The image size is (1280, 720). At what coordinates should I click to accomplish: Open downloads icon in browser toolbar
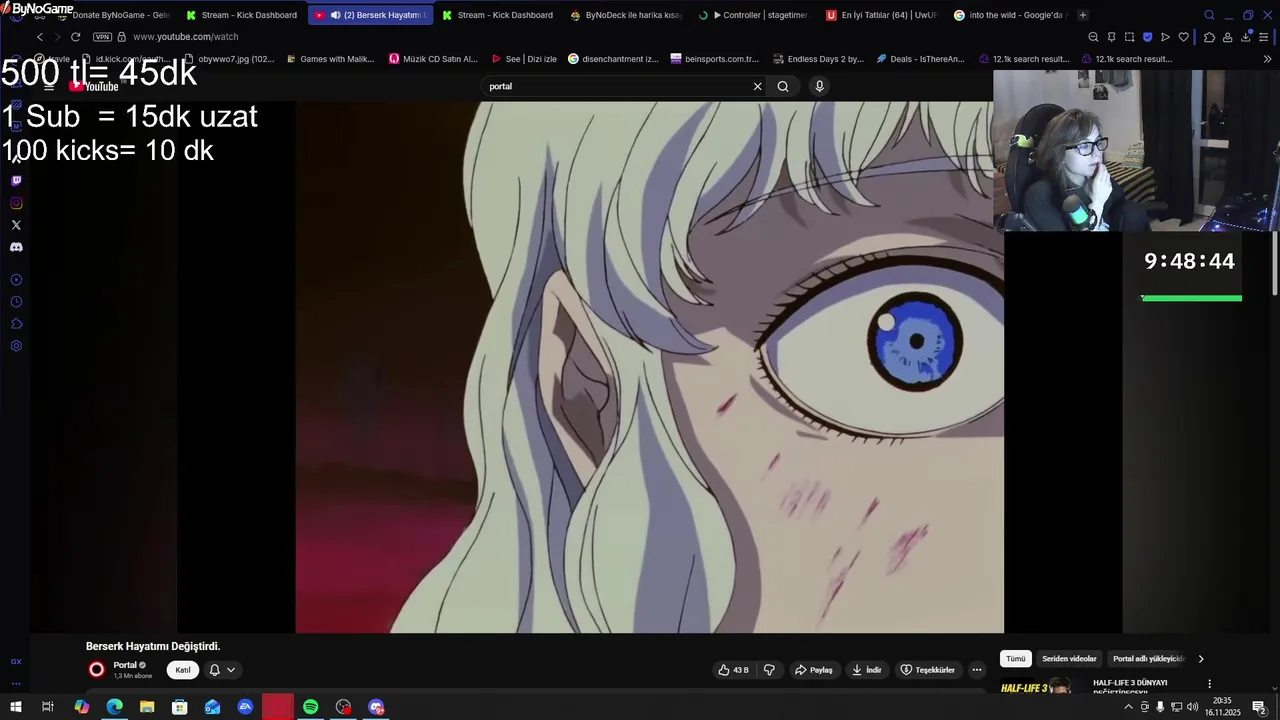point(1246,37)
